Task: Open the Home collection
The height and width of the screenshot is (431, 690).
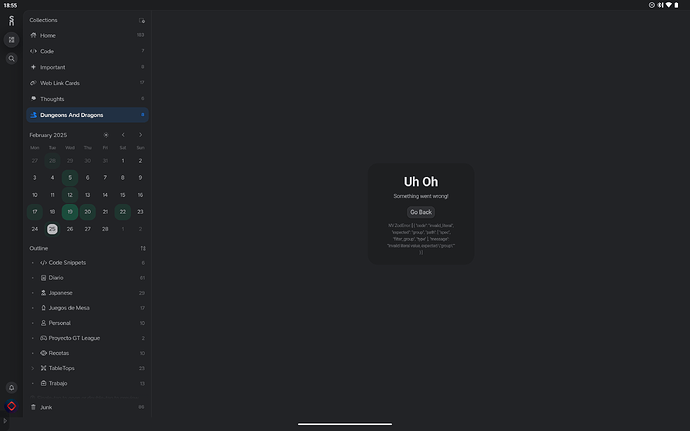Action: tap(87, 35)
